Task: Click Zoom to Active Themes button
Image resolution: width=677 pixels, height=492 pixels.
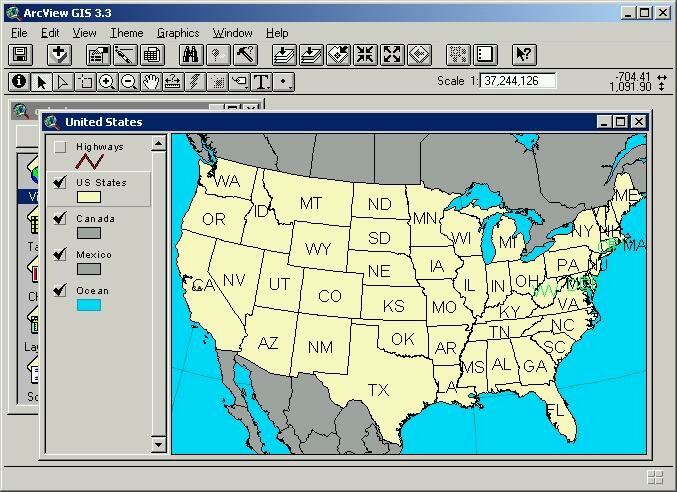Action: tap(311, 55)
